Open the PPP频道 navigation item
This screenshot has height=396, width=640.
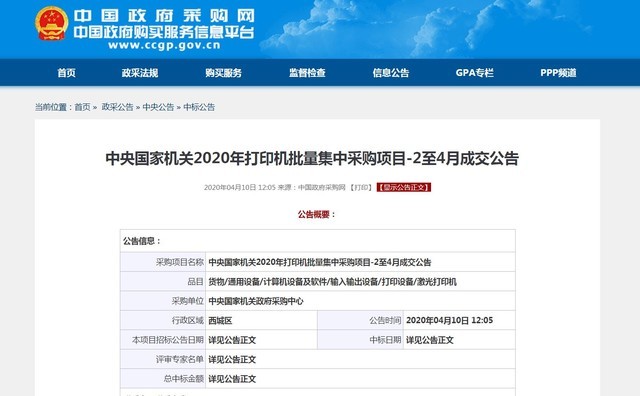pyautogui.click(x=558, y=73)
